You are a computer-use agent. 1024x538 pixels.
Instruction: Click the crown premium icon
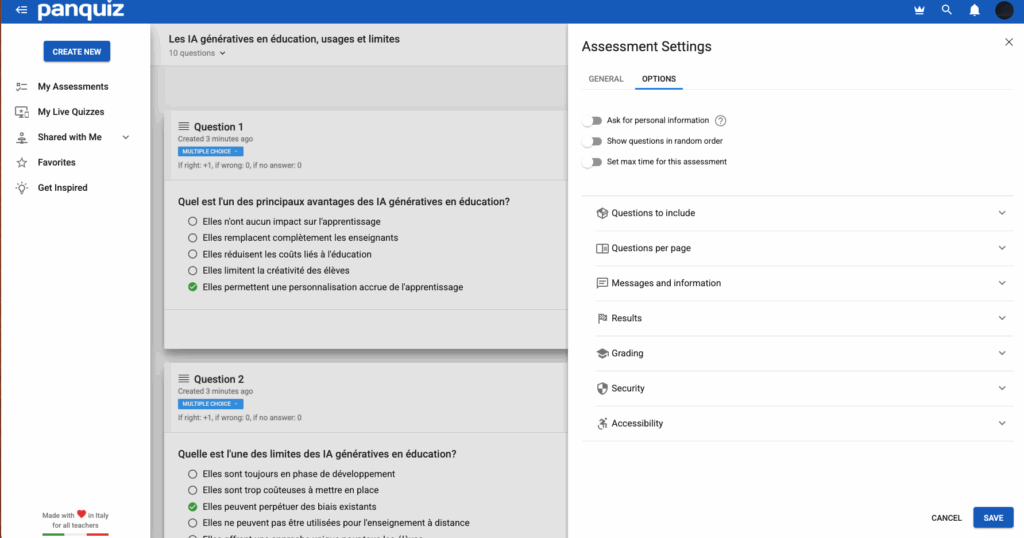(919, 10)
